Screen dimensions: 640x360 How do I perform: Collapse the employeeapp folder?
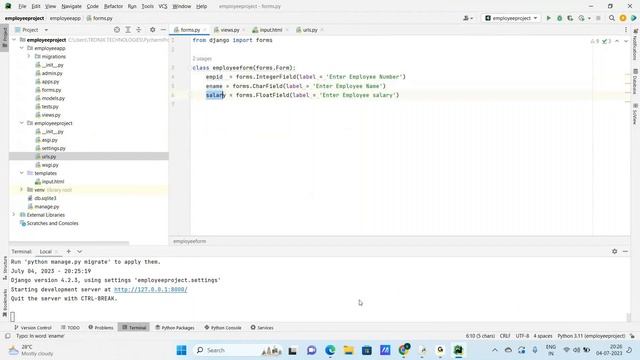click(x=22, y=48)
